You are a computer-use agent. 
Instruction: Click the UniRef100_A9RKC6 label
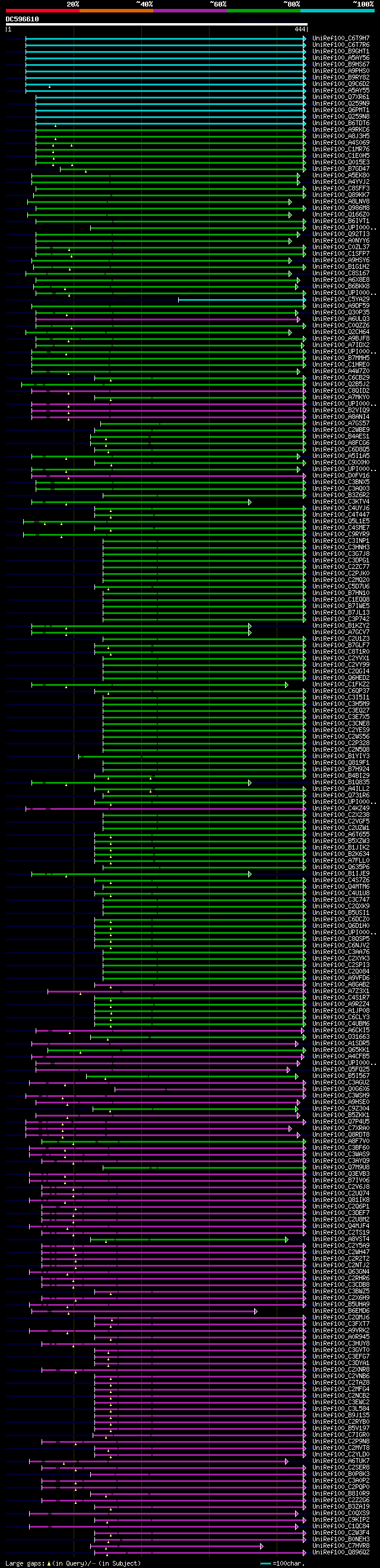click(x=340, y=130)
